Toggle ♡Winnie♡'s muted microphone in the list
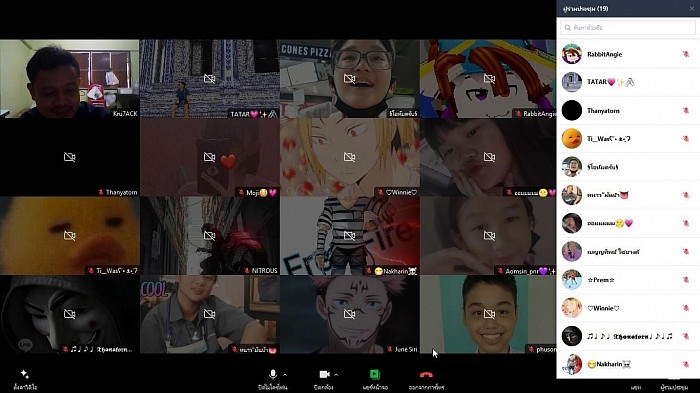Screen dimensions: 700x393 [686, 308]
